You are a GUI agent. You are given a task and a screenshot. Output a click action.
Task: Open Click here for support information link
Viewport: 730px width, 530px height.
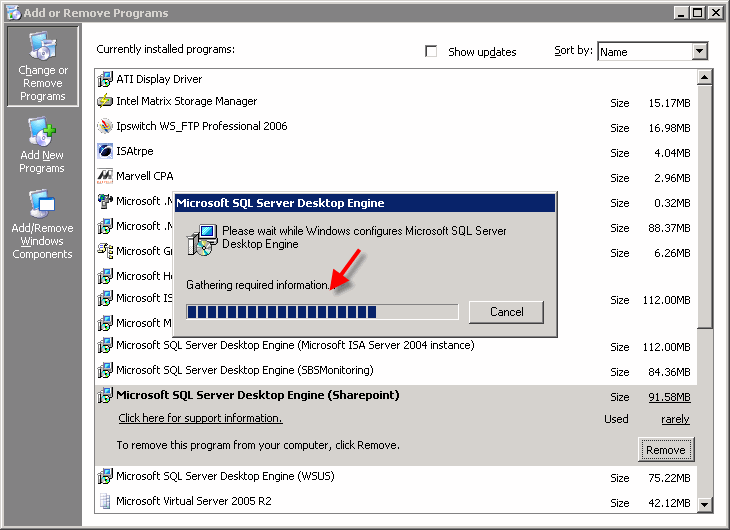(200, 418)
